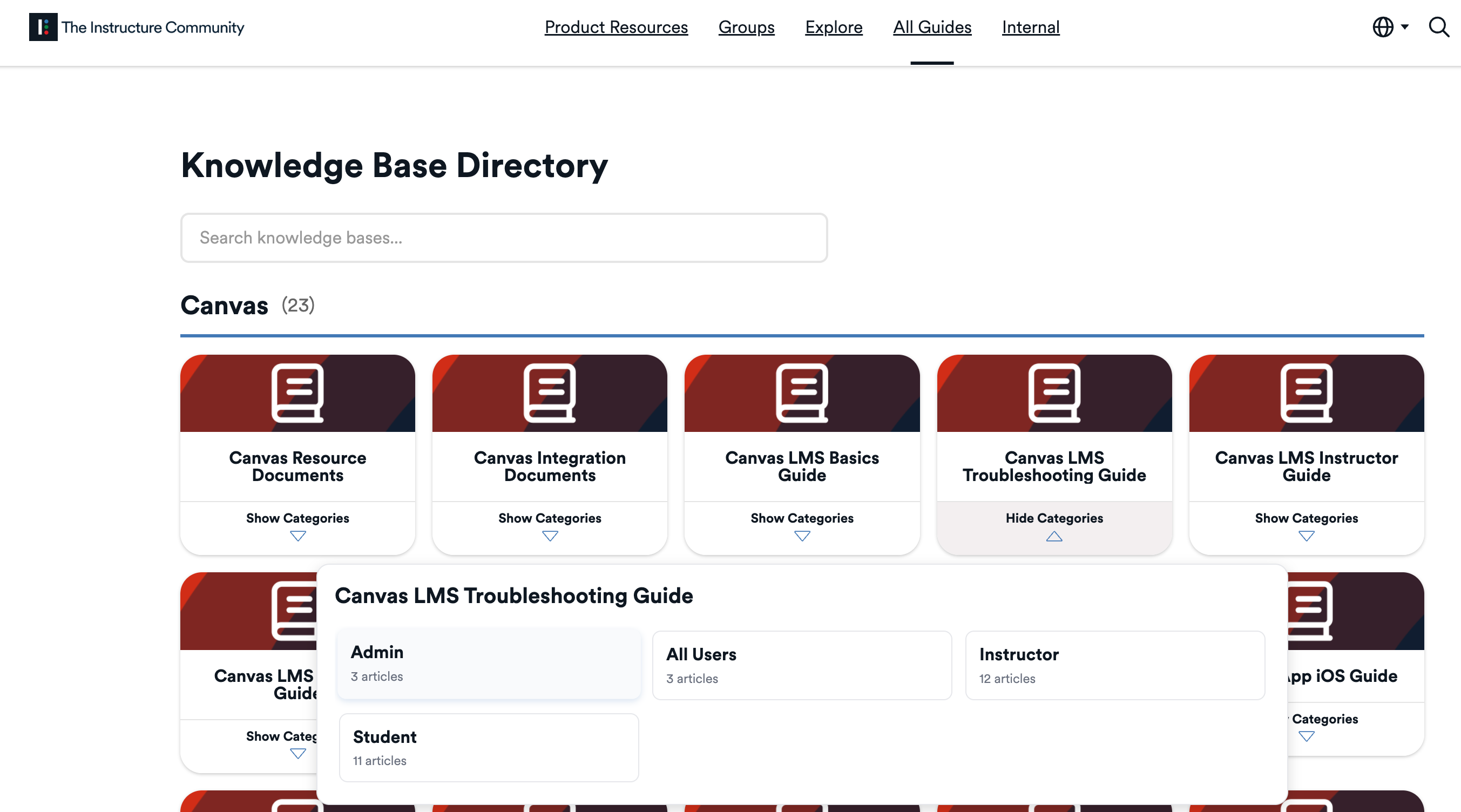Click the Canvas Integration Documents book icon
1461x812 pixels.
(549, 393)
